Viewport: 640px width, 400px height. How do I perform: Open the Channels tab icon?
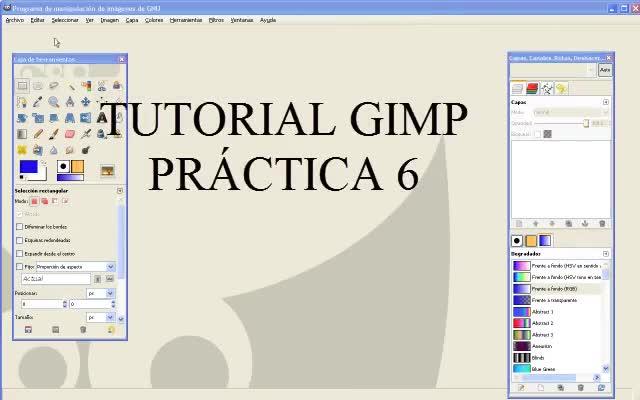click(532, 88)
